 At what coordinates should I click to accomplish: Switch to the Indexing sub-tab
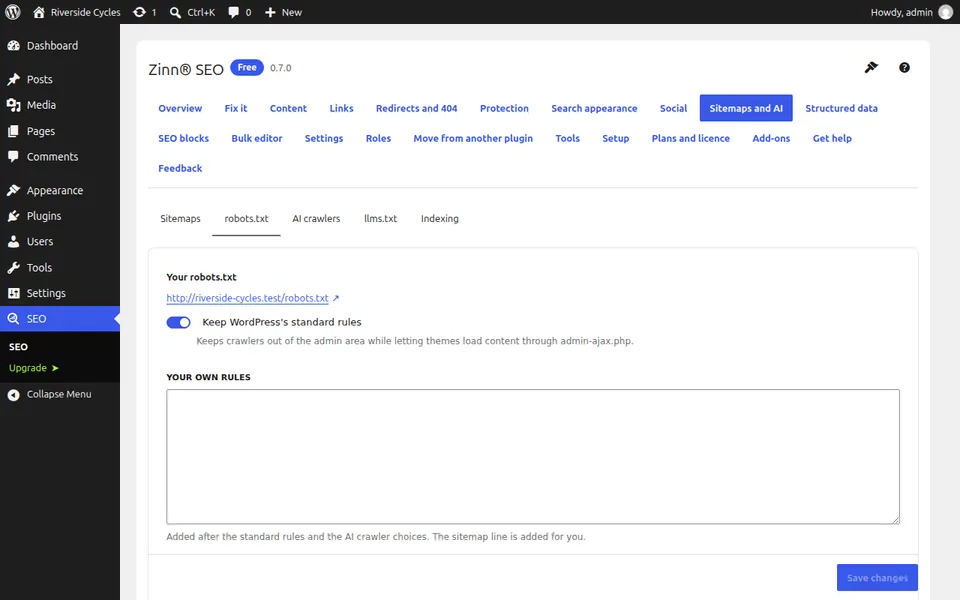point(440,219)
